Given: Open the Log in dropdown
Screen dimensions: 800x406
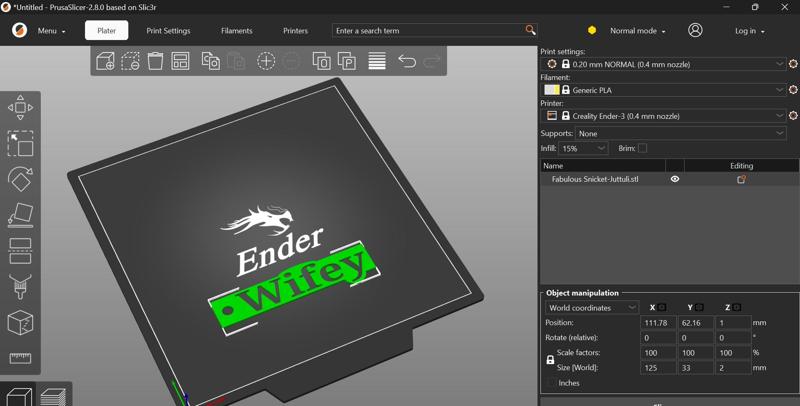Looking at the screenshot, I should point(749,31).
